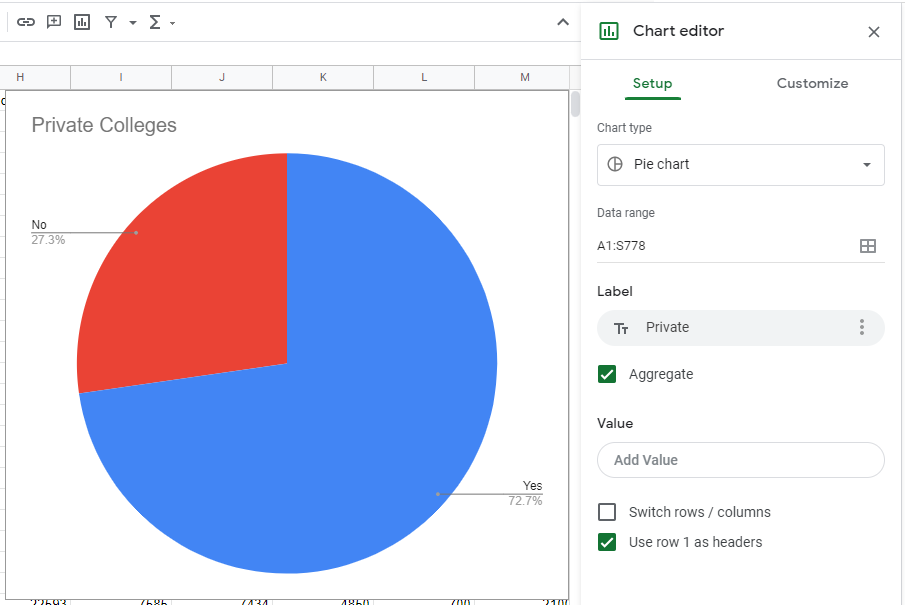
Task: Click the Add Value field
Action: (740, 460)
